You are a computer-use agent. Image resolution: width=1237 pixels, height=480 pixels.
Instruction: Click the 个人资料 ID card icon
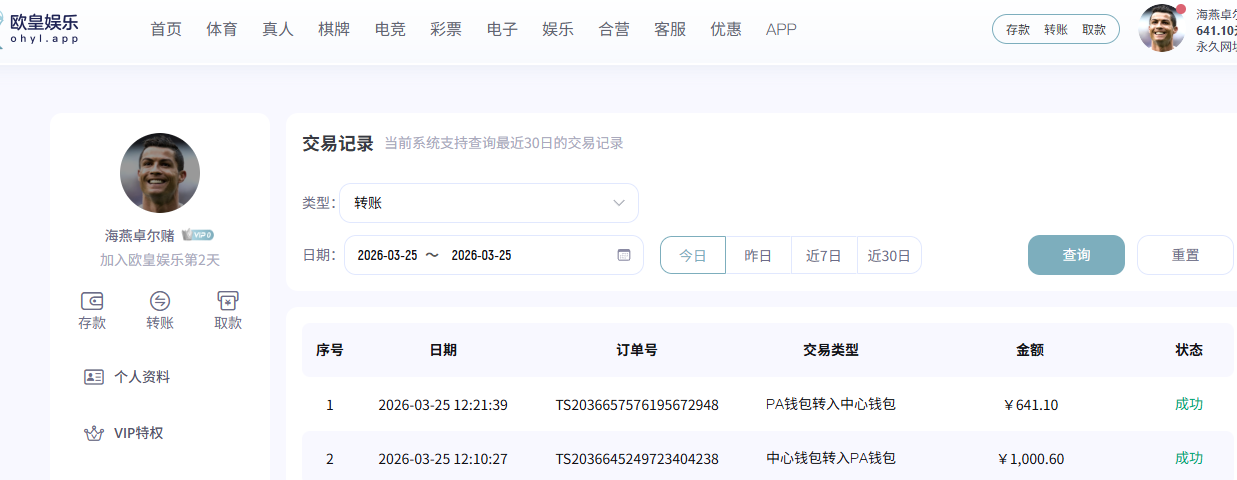pyautogui.click(x=94, y=377)
